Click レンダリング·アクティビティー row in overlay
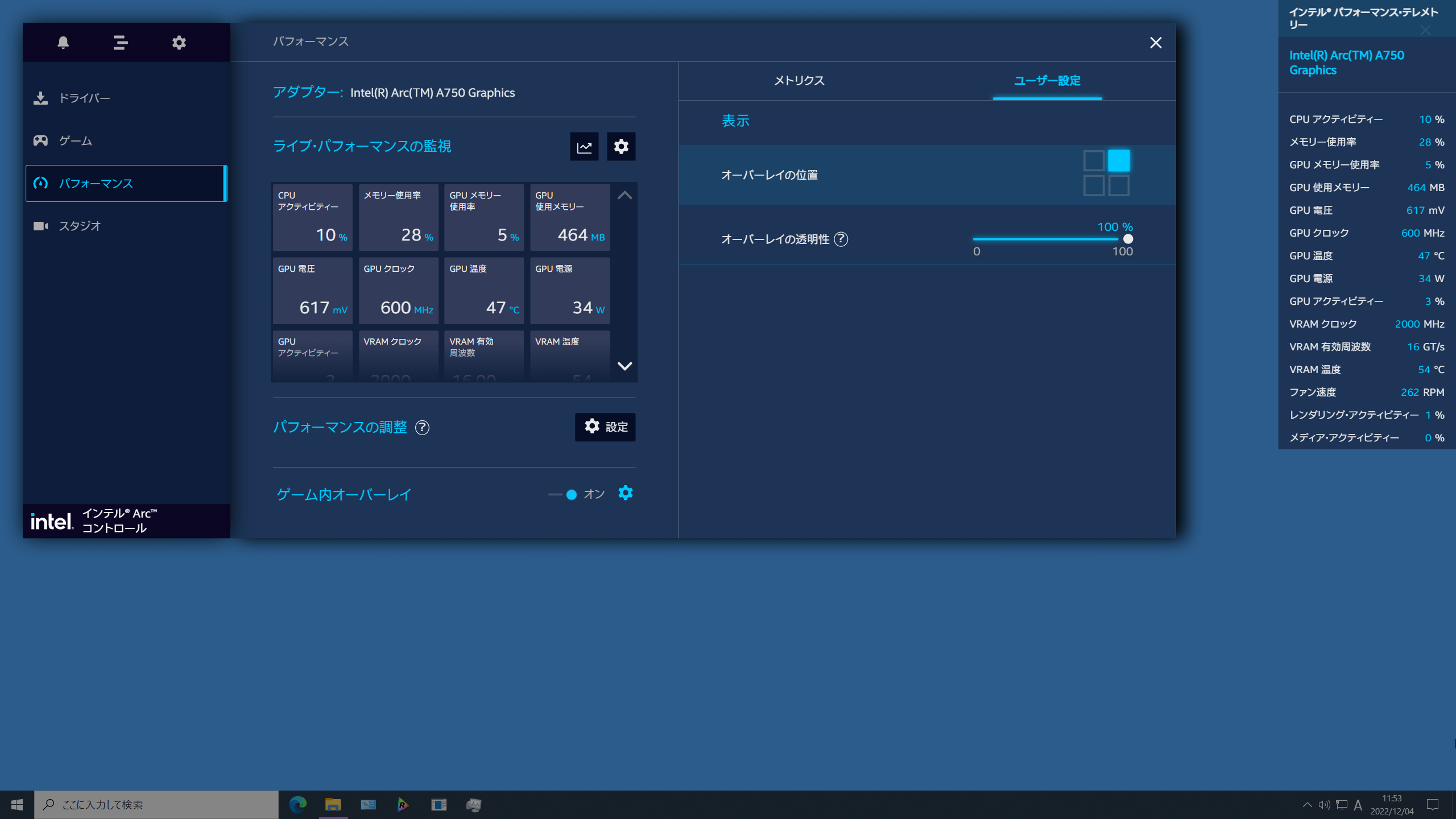Image resolution: width=1456 pixels, height=819 pixels. coord(1367,415)
